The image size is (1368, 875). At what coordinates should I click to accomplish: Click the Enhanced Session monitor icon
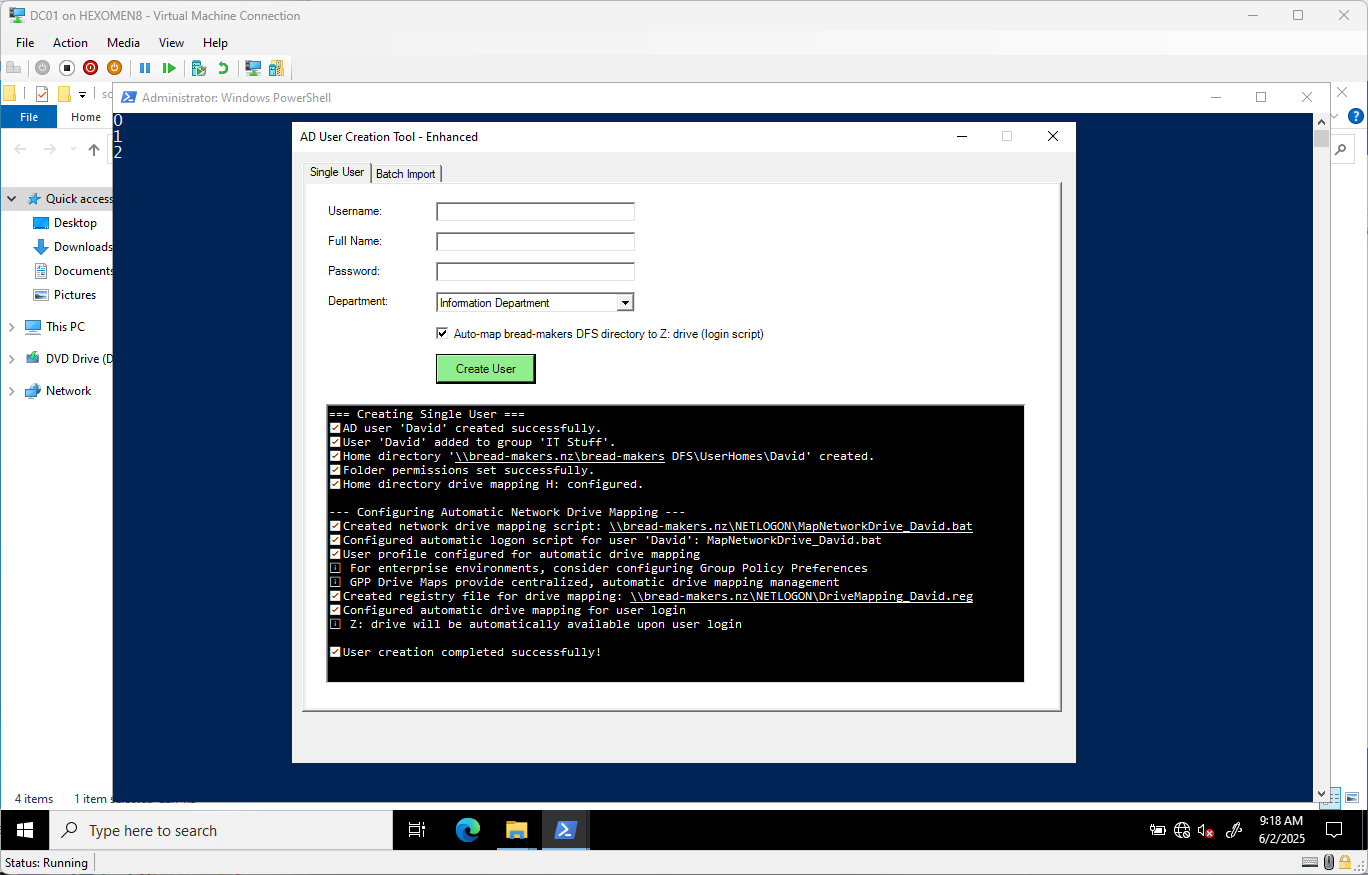tap(253, 68)
